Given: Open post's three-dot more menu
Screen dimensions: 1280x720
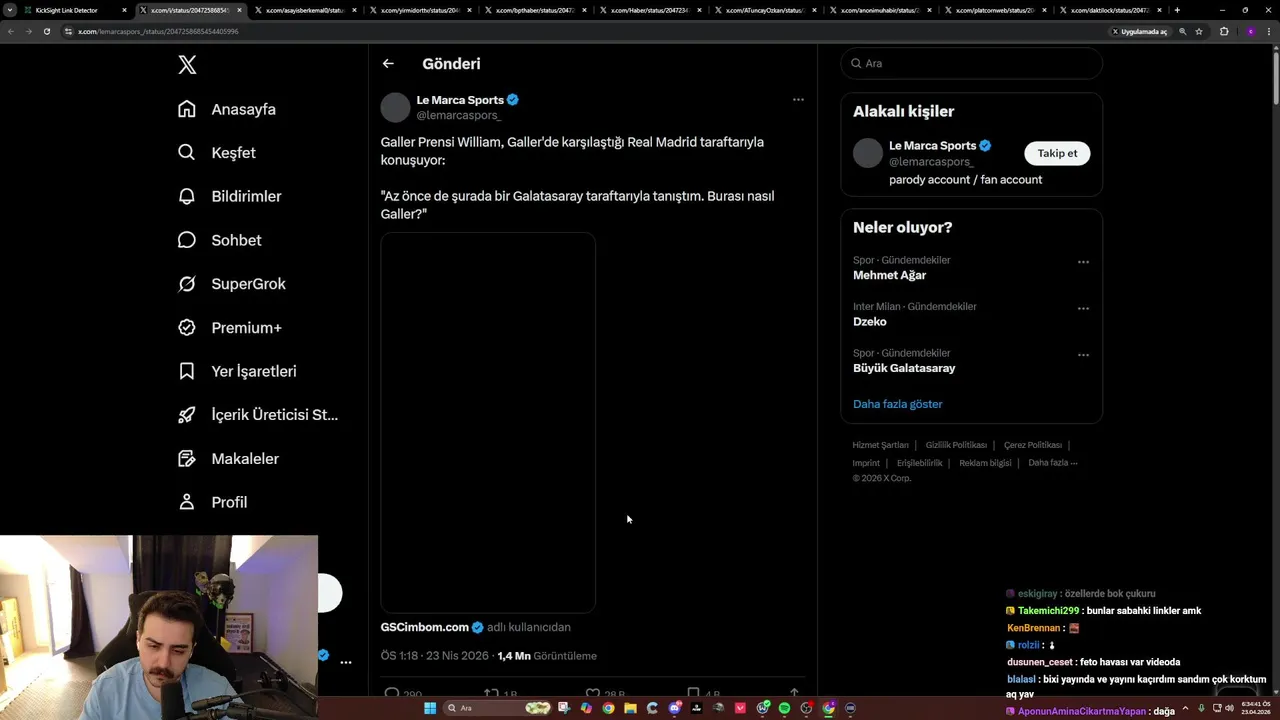Looking at the screenshot, I should 798,99.
